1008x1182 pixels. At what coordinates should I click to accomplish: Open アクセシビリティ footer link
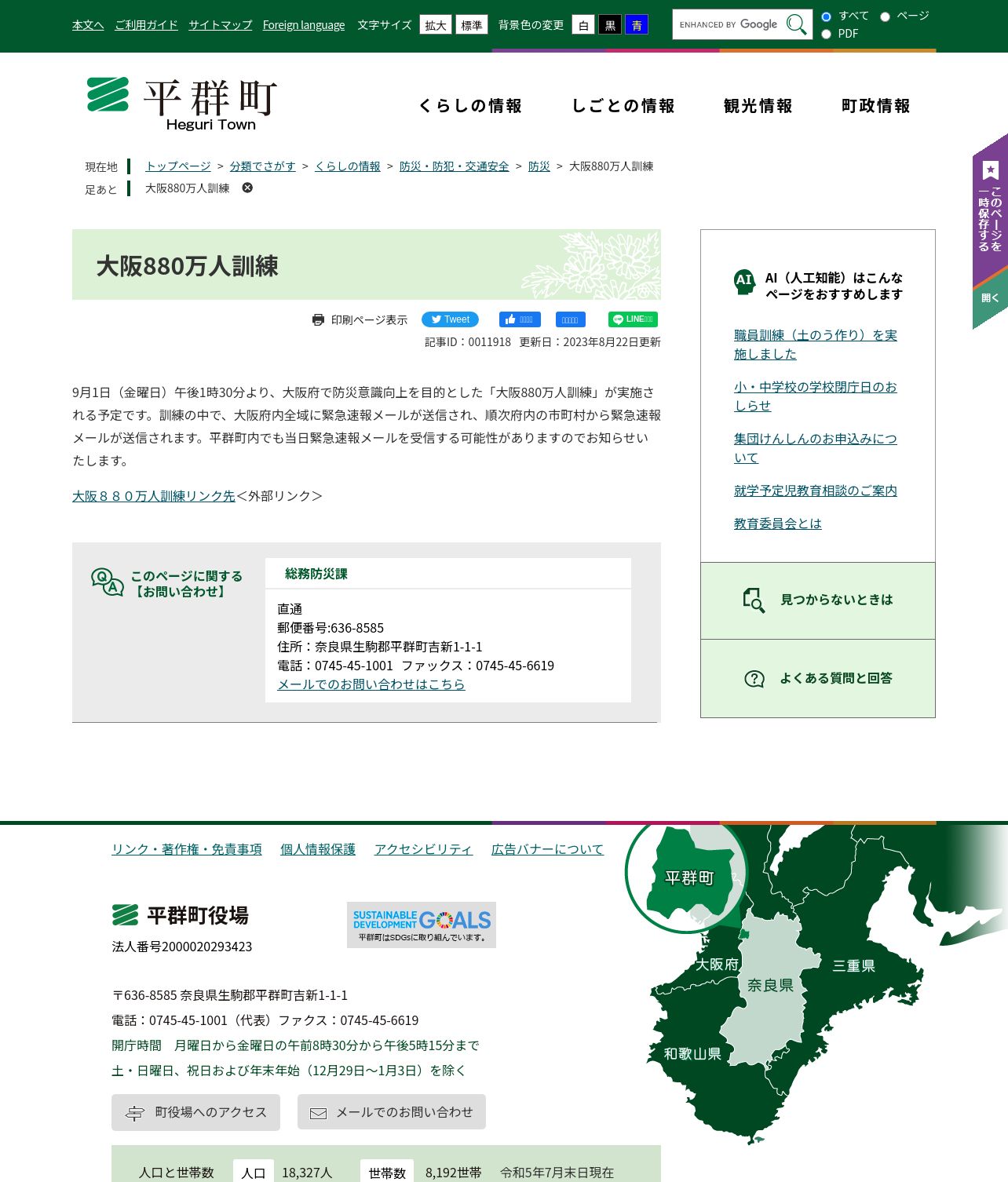pos(423,849)
